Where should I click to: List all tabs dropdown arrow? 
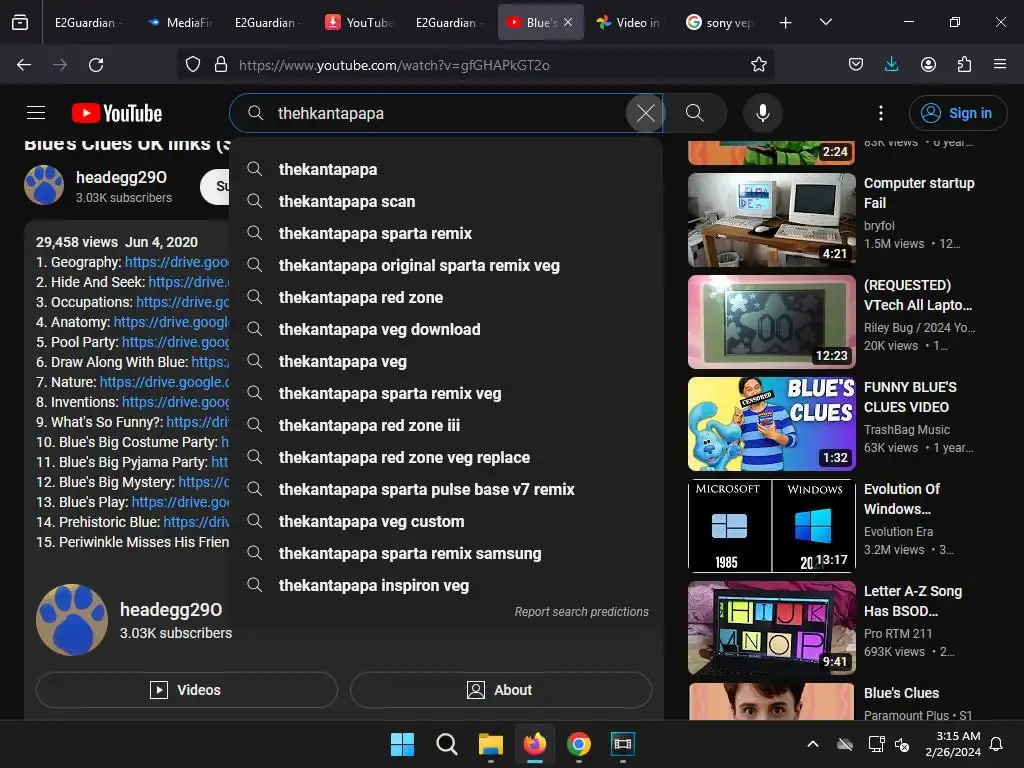click(x=825, y=22)
